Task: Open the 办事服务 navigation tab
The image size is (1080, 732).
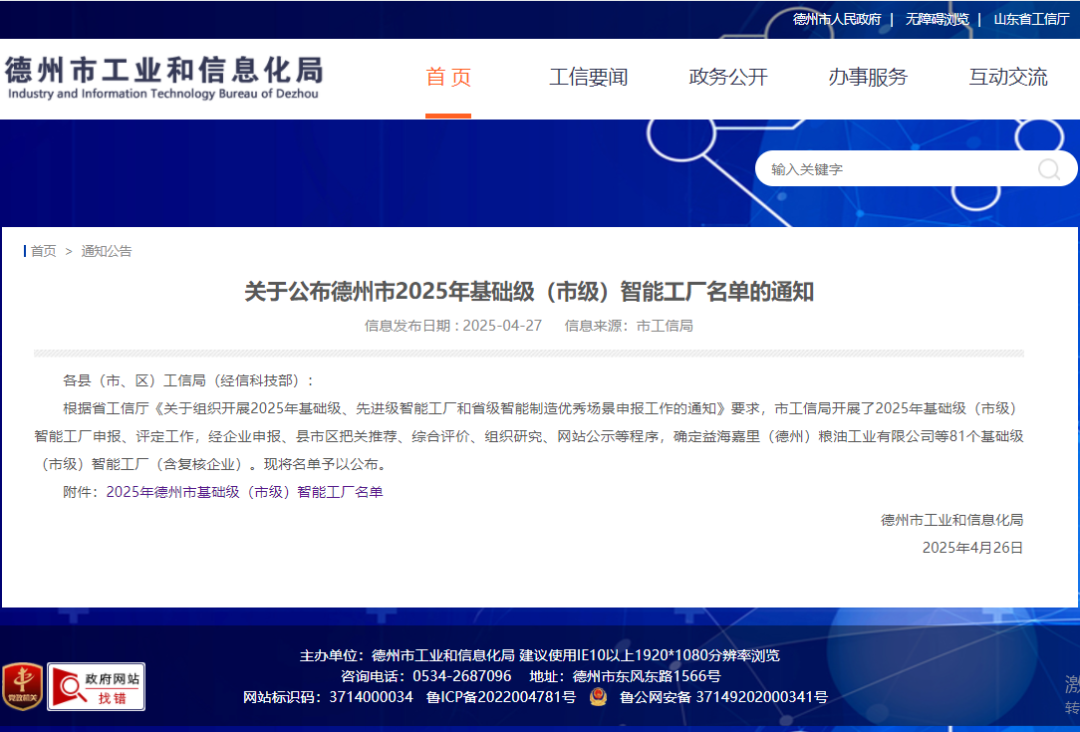Action: 868,77
